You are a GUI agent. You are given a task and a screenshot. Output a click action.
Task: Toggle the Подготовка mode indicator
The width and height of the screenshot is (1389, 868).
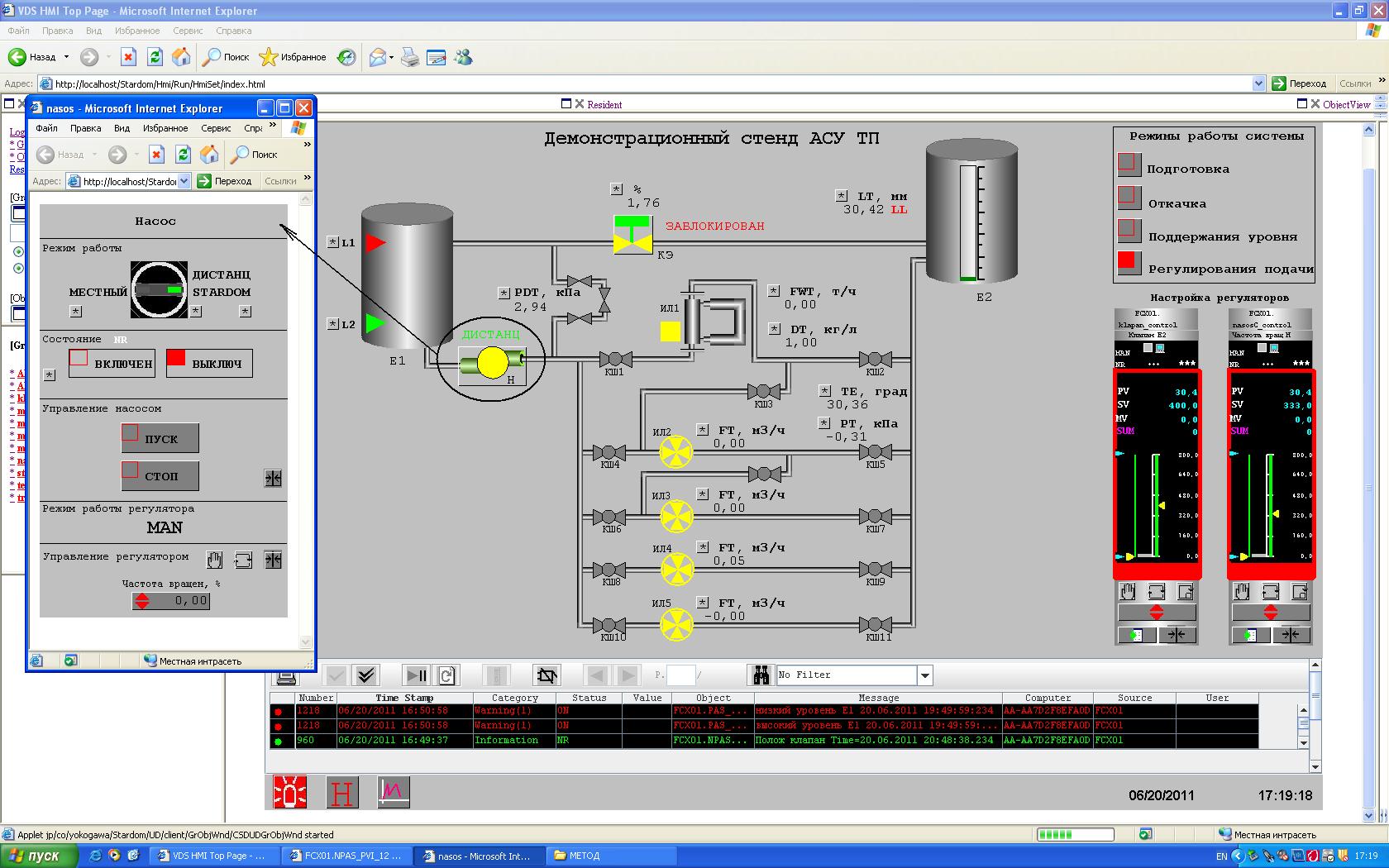click(1129, 165)
